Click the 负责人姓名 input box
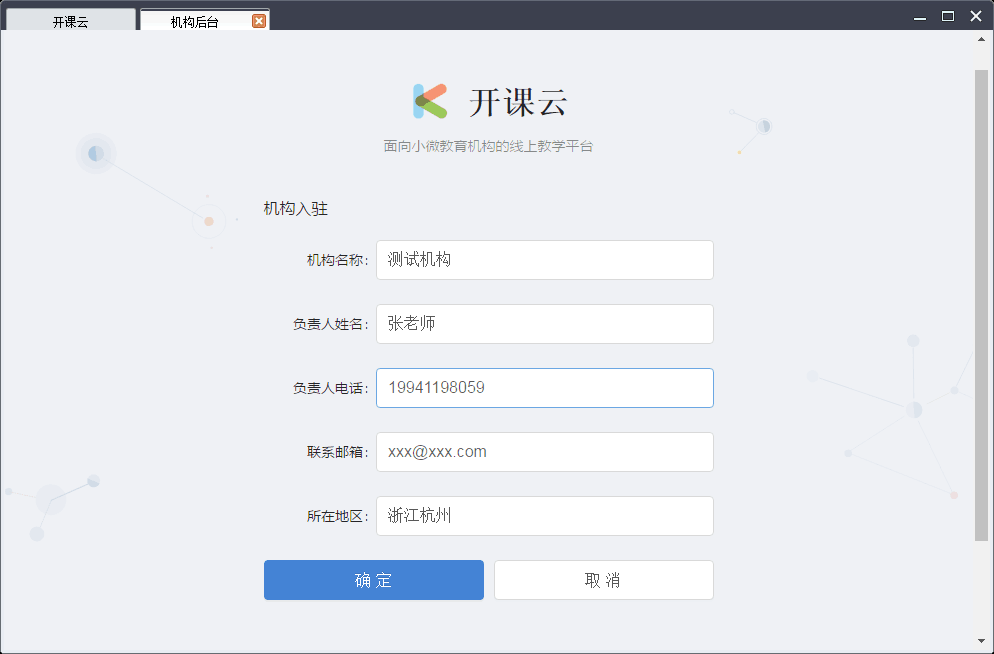The width and height of the screenshot is (994, 654). [545, 324]
